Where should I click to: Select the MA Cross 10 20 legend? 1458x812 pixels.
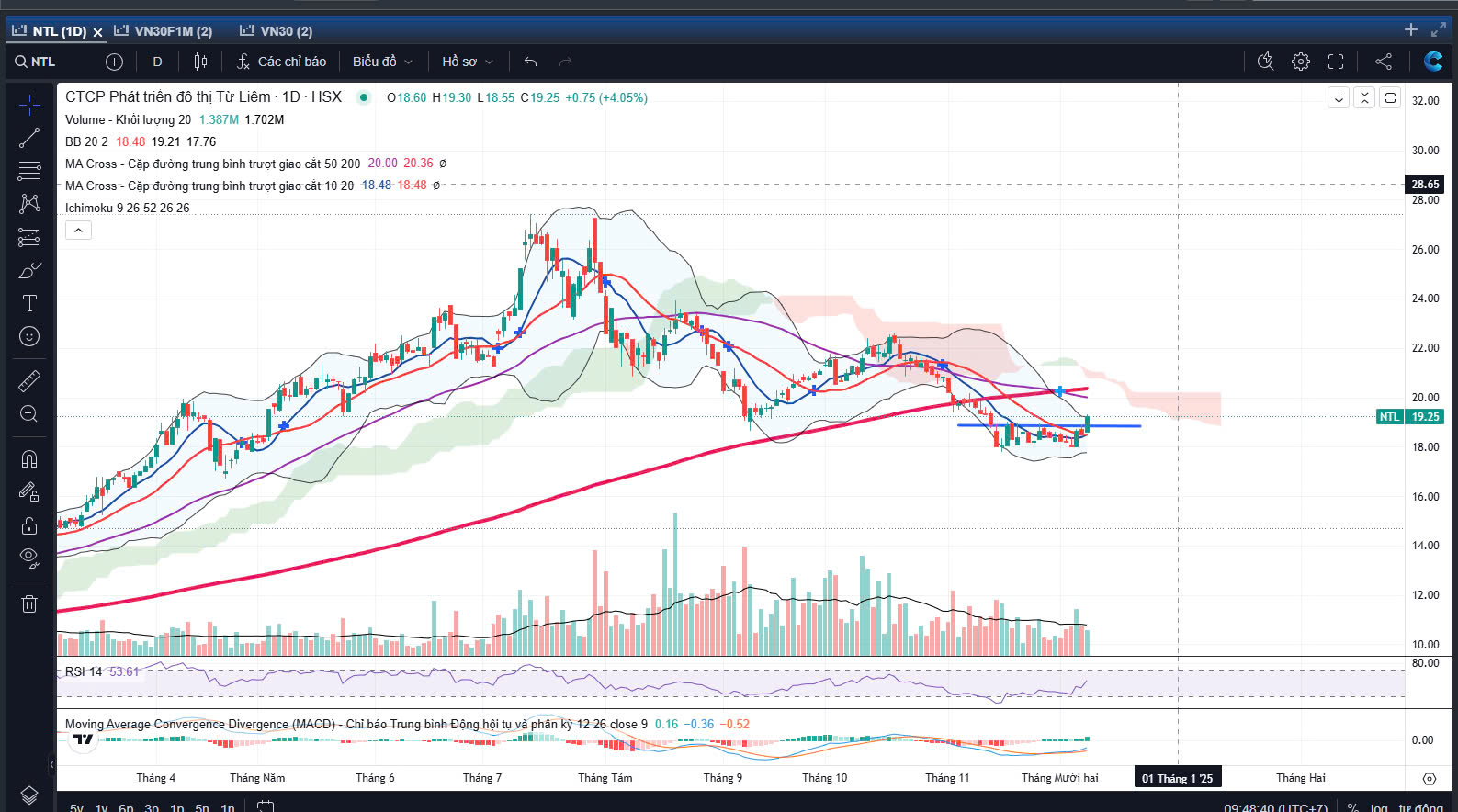tap(209, 186)
